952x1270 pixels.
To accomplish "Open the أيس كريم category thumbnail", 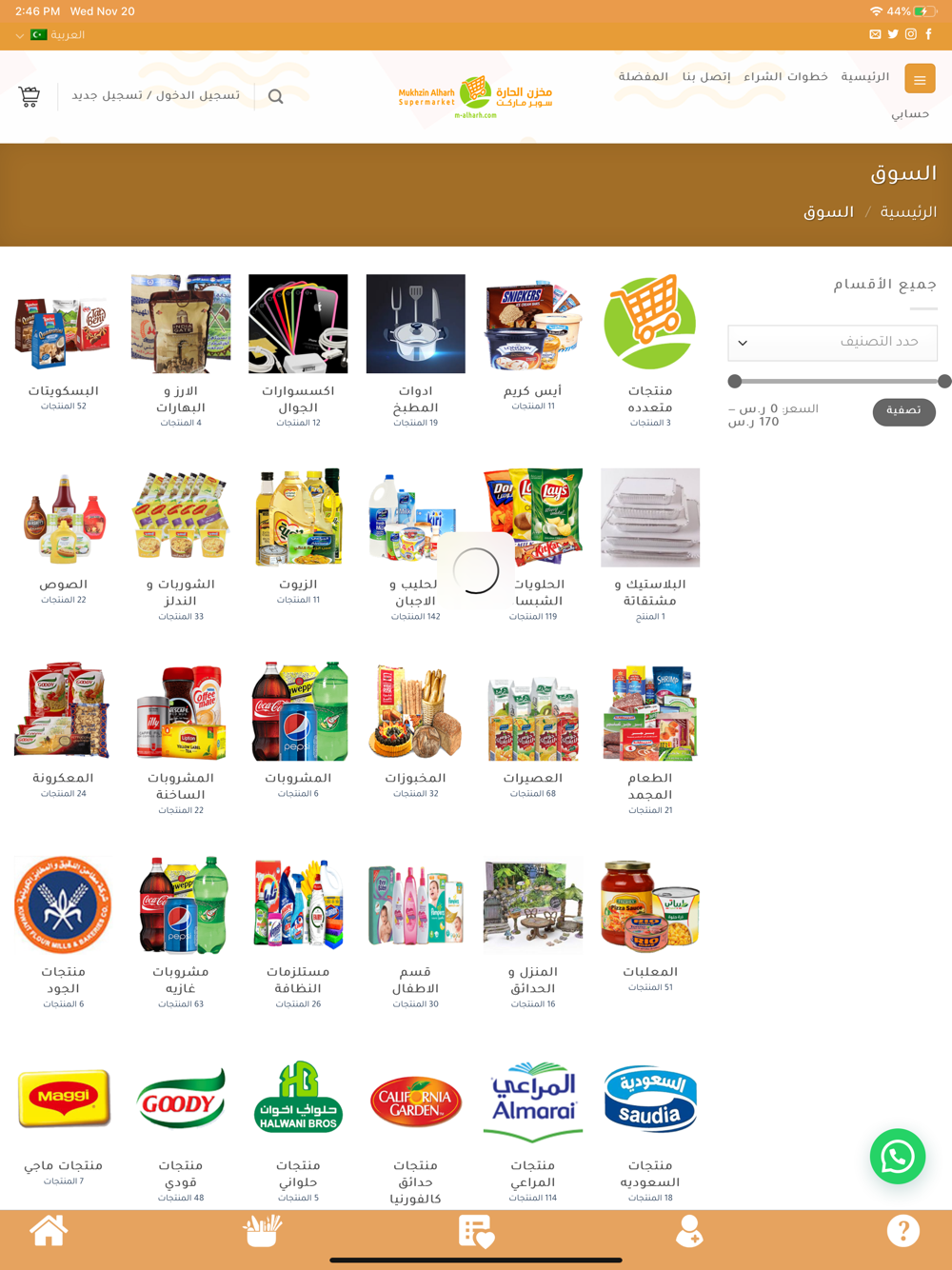I will [533, 324].
